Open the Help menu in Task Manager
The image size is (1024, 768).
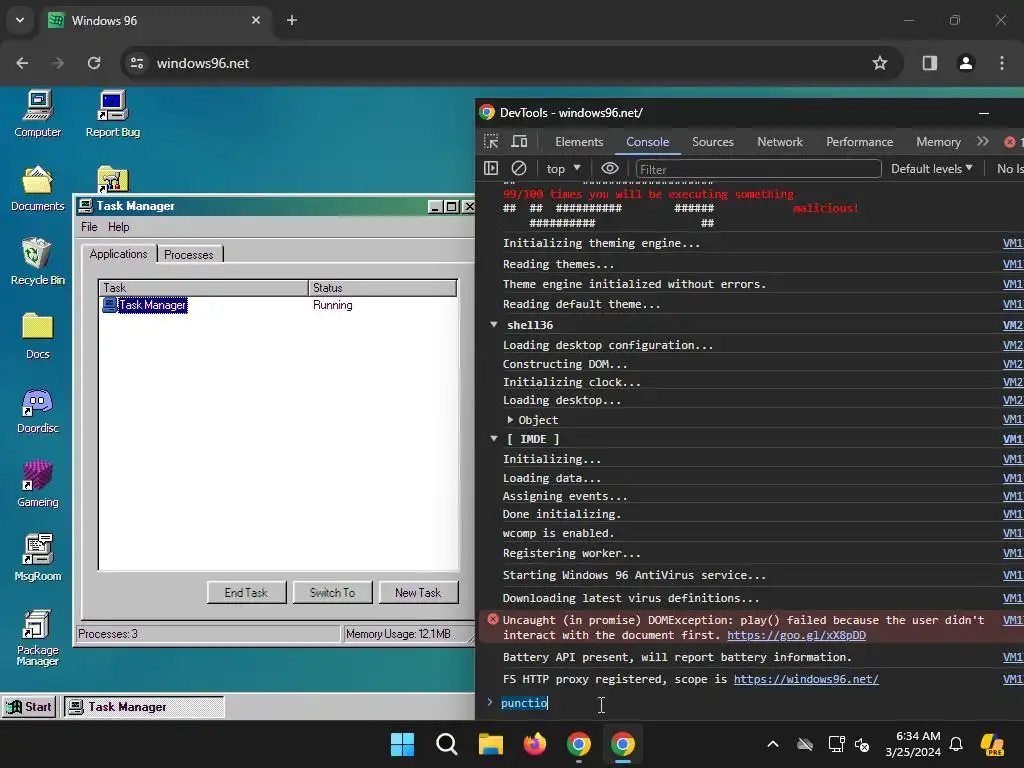tap(118, 227)
